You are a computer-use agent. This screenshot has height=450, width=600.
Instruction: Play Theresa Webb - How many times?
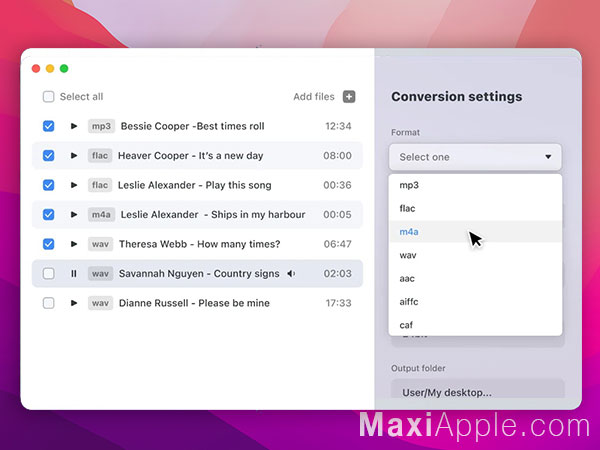click(x=74, y=244)
